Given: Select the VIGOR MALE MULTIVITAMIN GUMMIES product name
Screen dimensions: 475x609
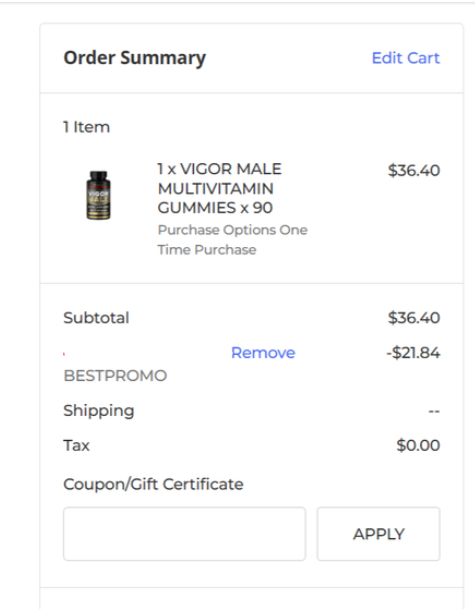Looking at the screenshot, I should 219,188.
